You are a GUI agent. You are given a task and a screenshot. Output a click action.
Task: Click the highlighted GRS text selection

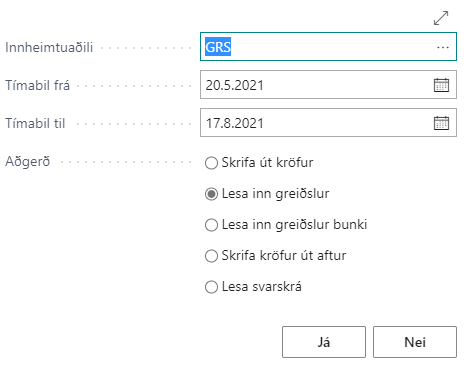point(218,47)
